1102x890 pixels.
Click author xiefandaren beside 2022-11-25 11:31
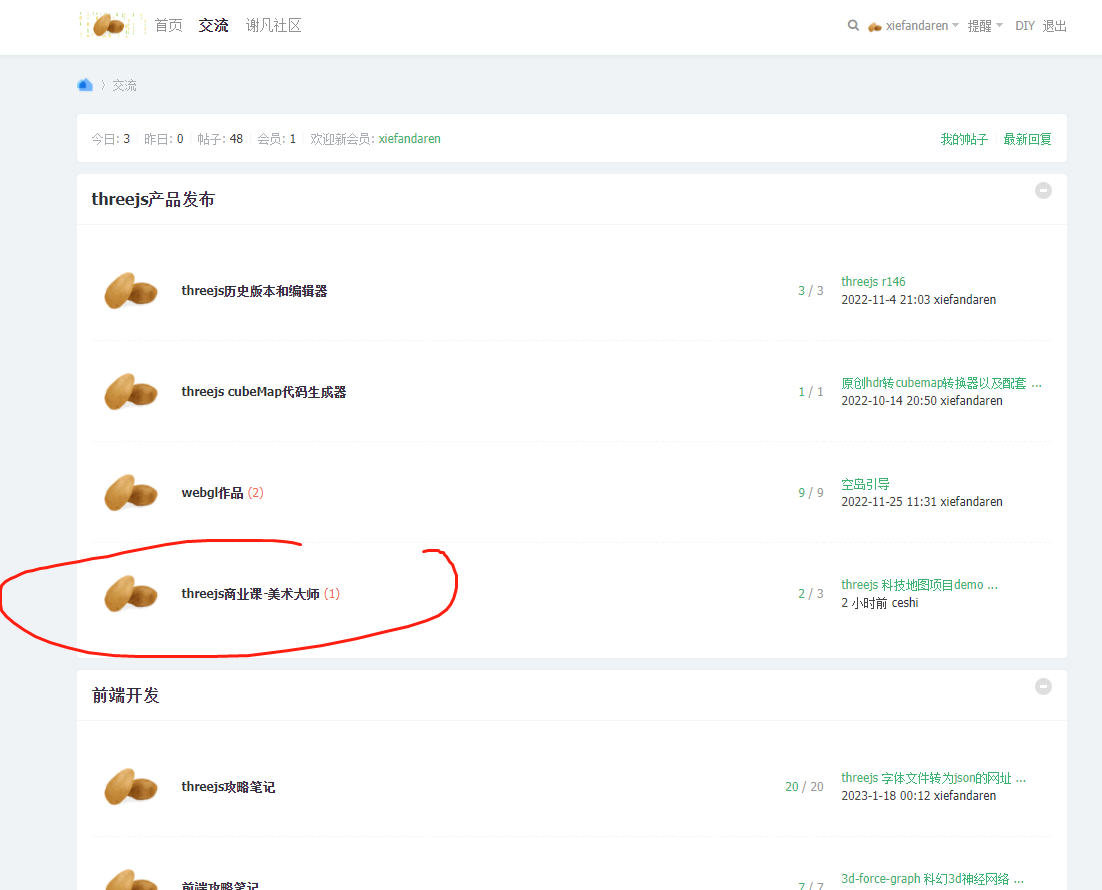tap(971, 501)
